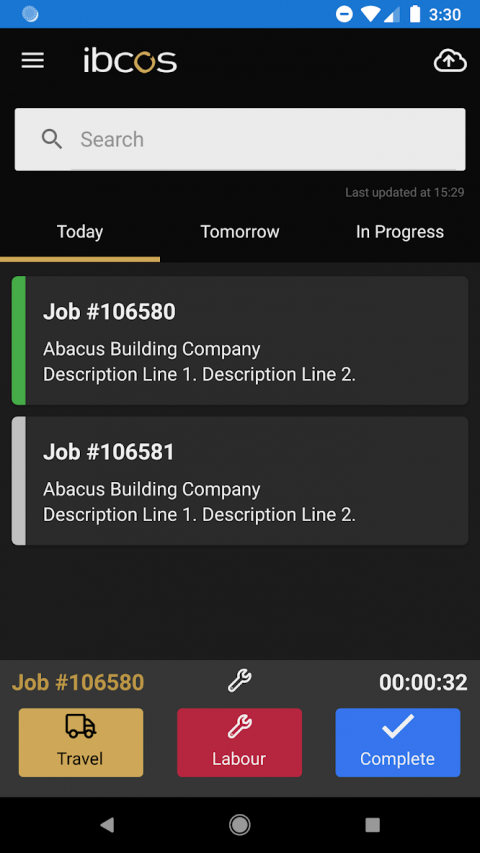This screenshot has height=853, width=480.
Task: Switch to the Tomorrow tab
Action: point(240,232)
